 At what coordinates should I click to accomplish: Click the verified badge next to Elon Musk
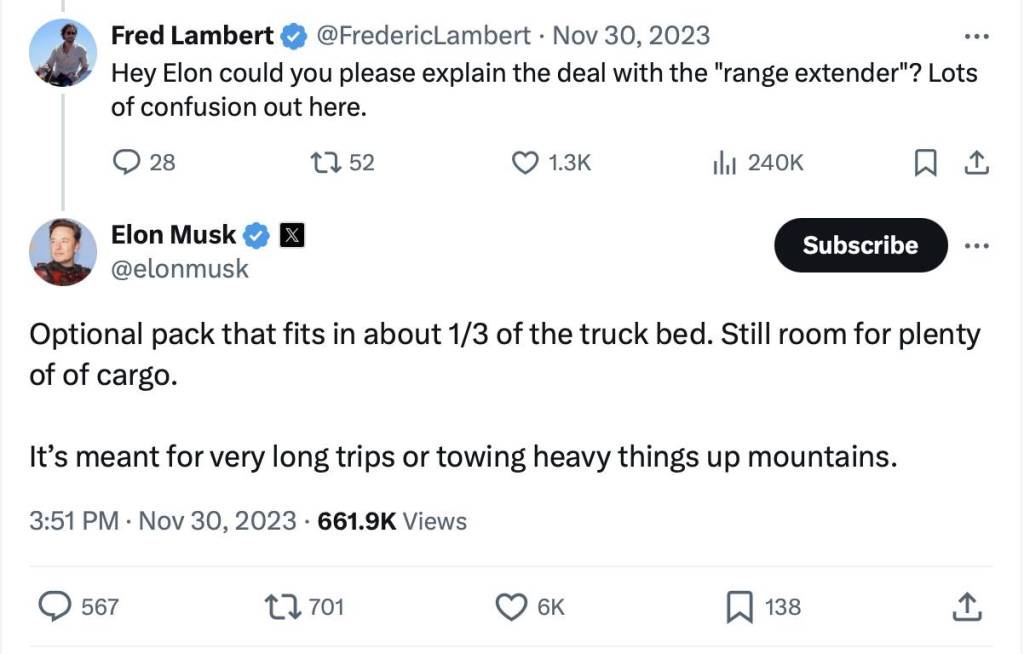(257, 235)
